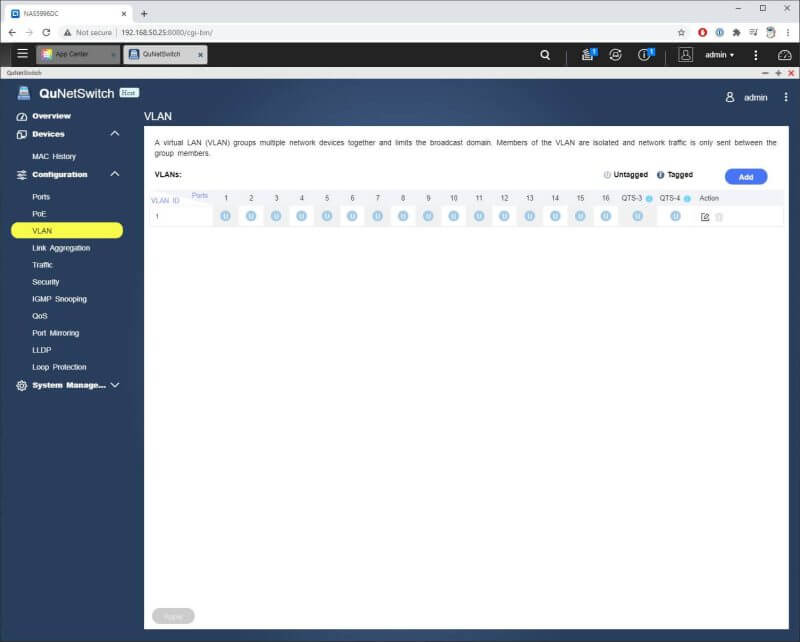Open QoS settings

pos(39,316)
